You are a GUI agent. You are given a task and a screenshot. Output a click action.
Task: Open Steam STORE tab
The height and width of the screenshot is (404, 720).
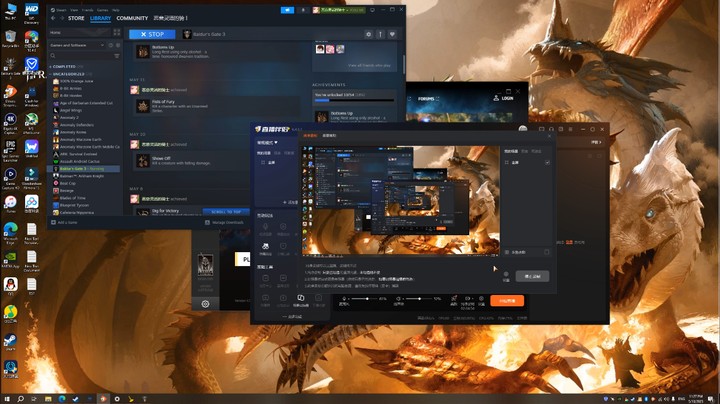click(76, 18)
